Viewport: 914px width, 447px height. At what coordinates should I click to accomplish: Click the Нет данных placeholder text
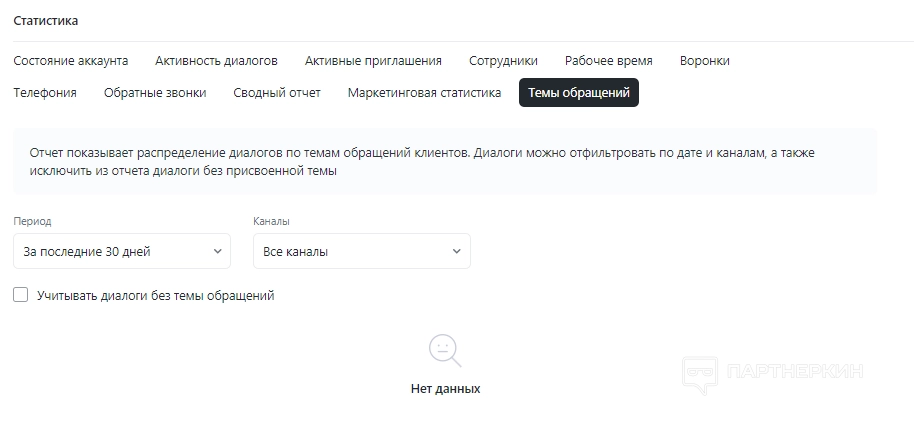445,388
